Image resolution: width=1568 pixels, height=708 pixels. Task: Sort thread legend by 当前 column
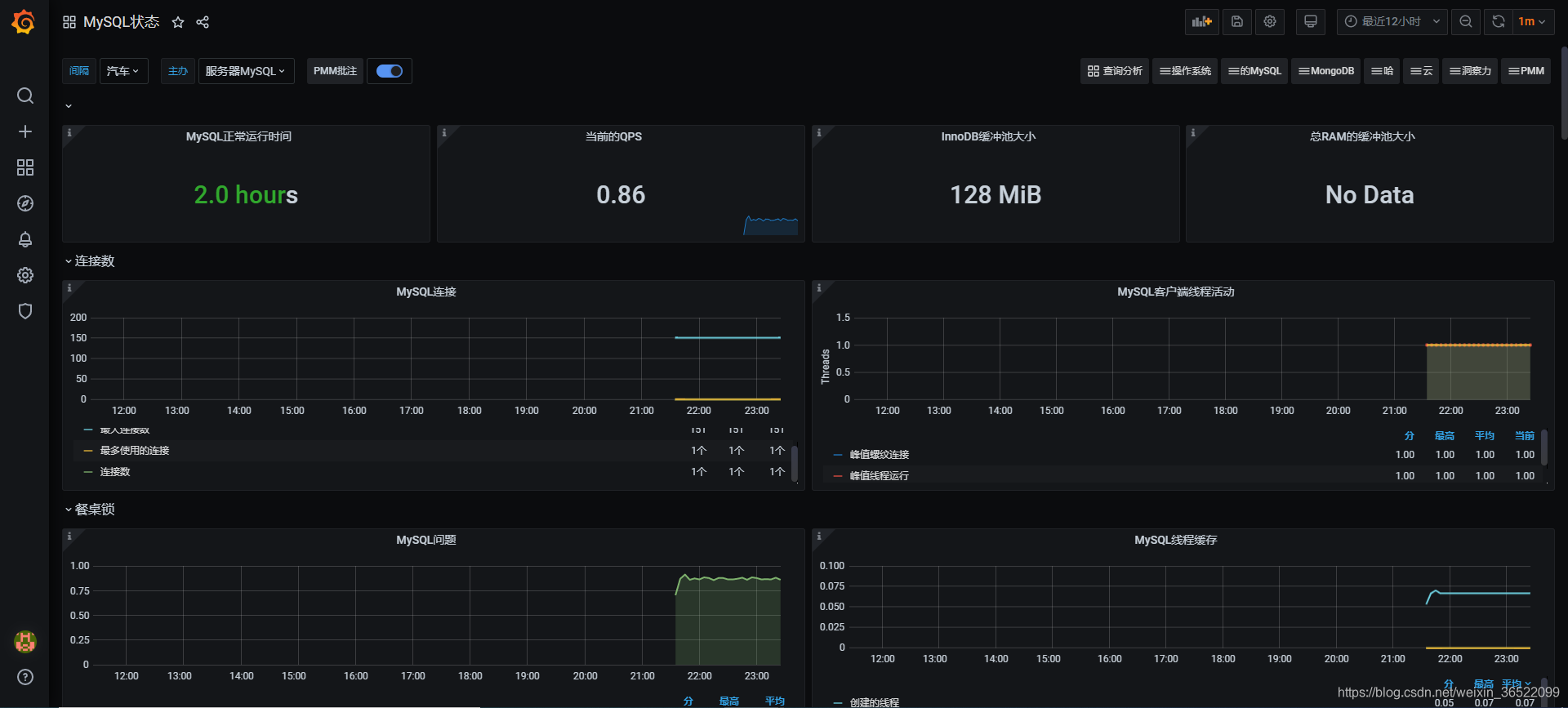coord(1525,436)
